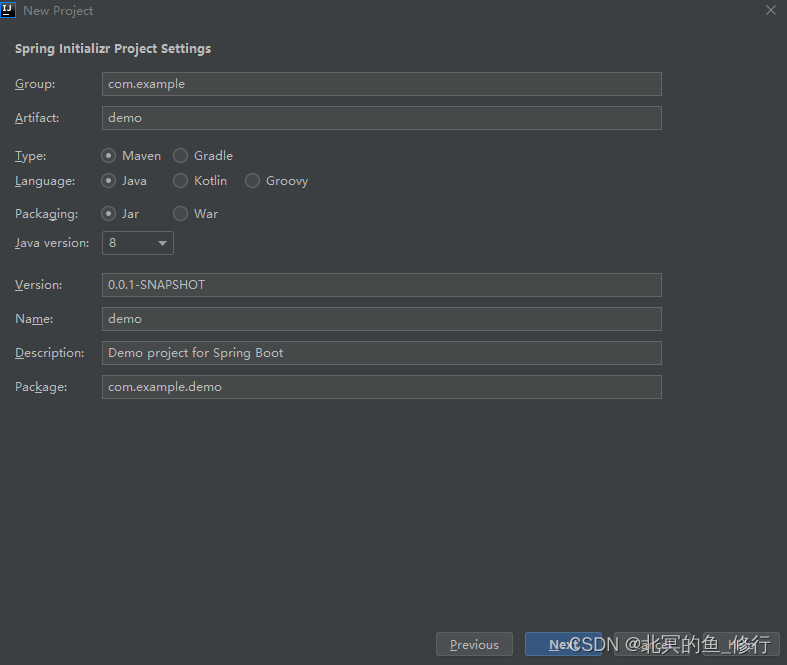Screen dimensions: 787x665
Task: Edit the Description field
Action: click(x=381, y=353)
